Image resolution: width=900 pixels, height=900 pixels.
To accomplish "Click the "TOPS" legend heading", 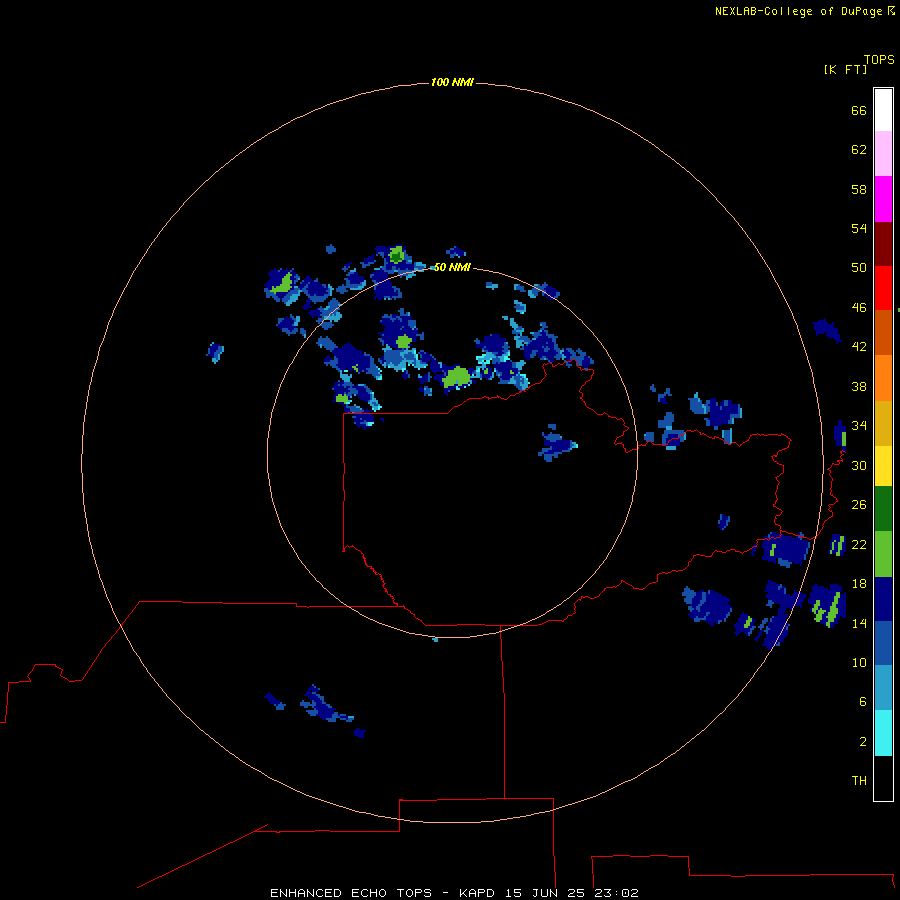I will coord(879,59).
